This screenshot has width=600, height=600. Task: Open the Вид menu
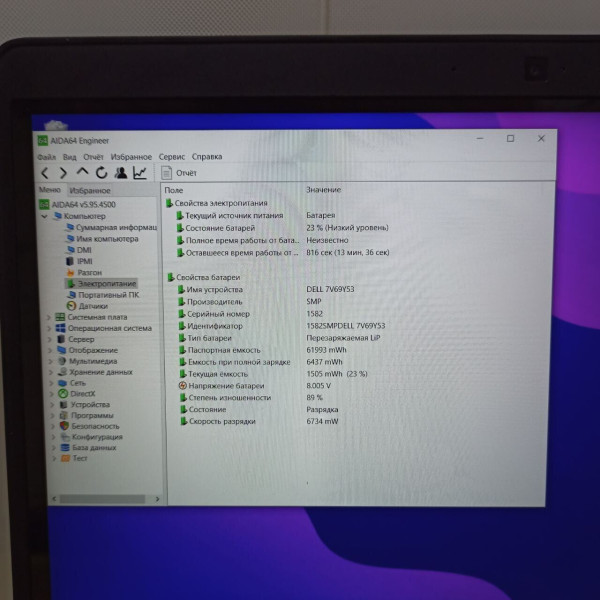click(x=70, y=157)
